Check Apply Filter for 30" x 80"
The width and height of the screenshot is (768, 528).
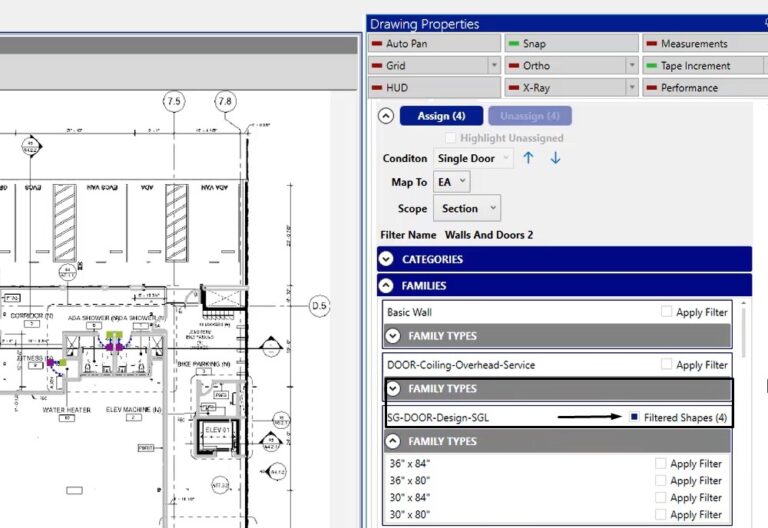coord(660,514)
